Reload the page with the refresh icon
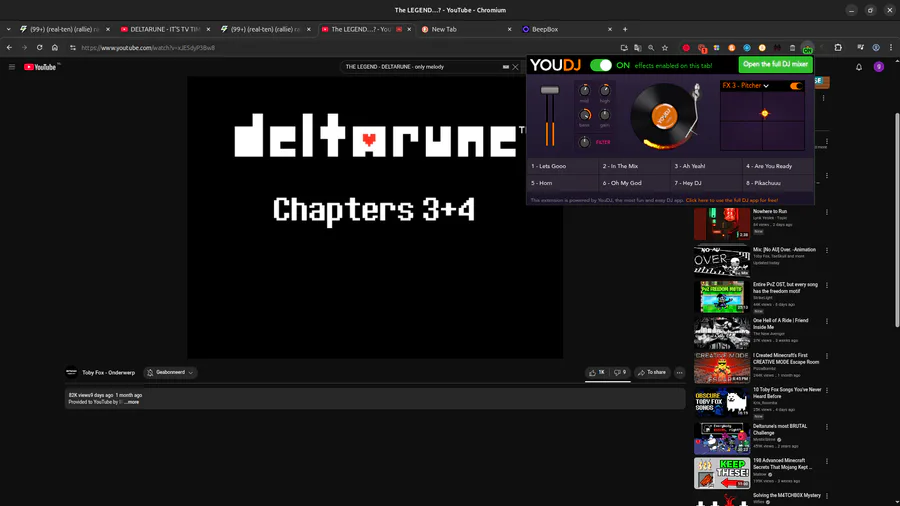The height and width of the screenshot is (506, 900). pyautogui.click(x=40, y=48)
